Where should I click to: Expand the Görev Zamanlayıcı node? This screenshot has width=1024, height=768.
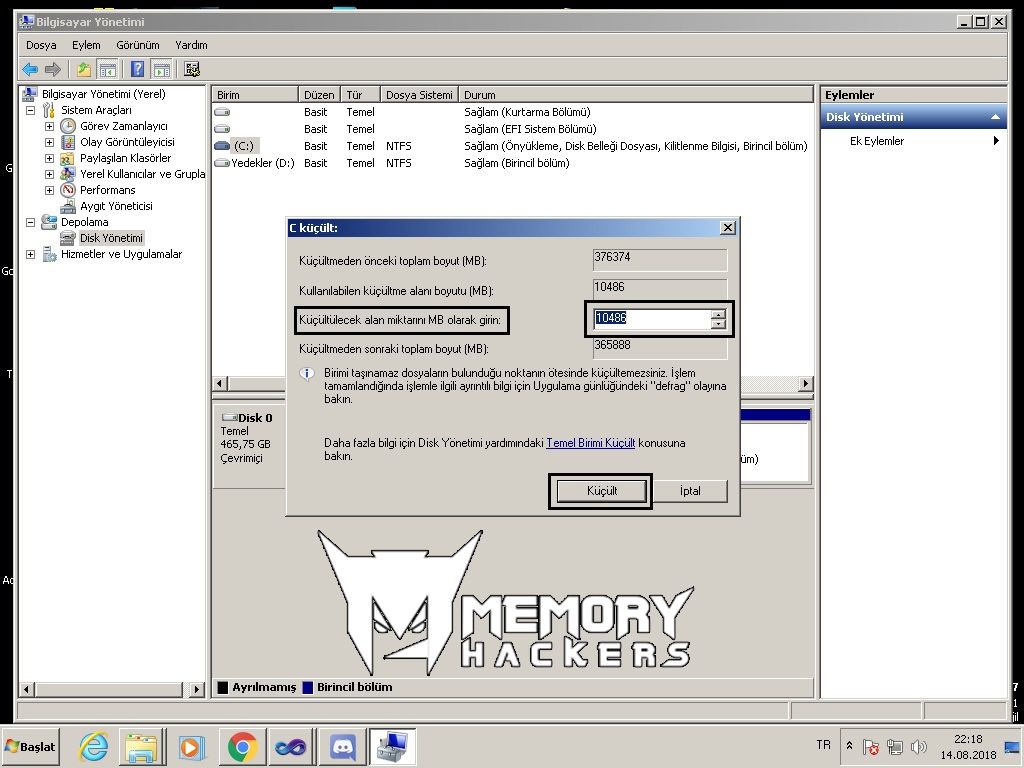click(x=49, y=126)
